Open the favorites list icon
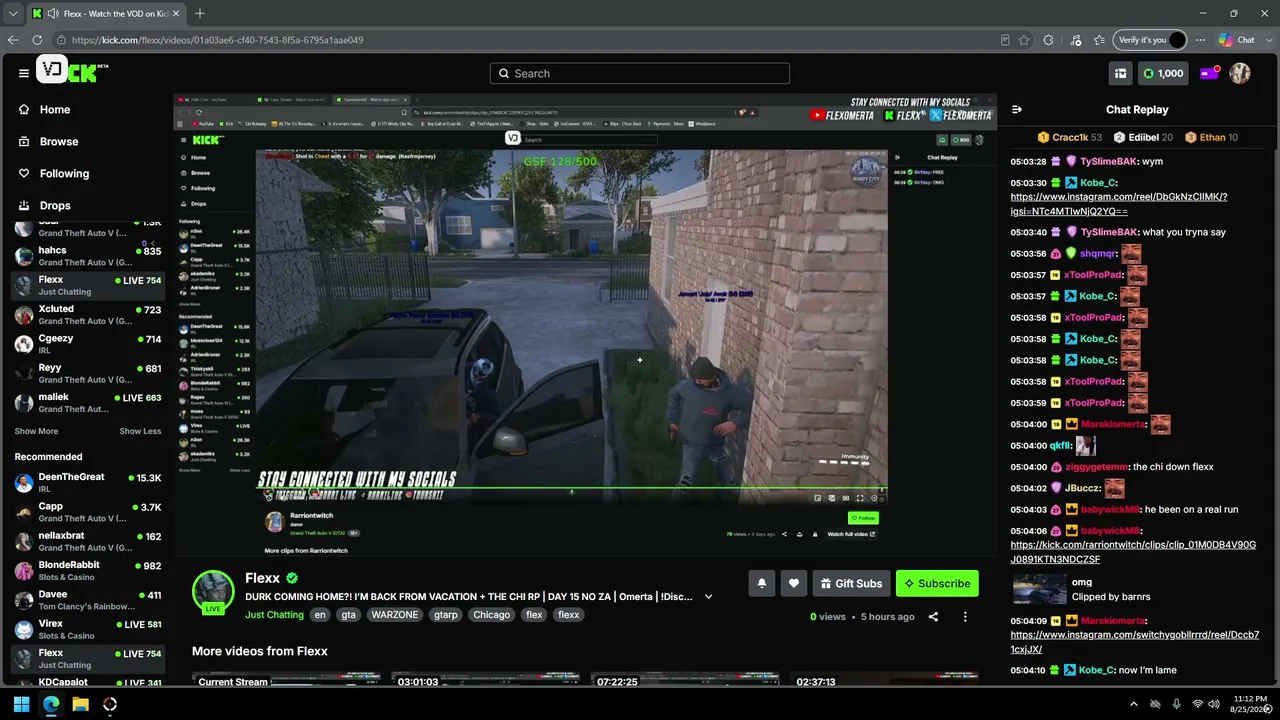 click(x=1099, y=40)
